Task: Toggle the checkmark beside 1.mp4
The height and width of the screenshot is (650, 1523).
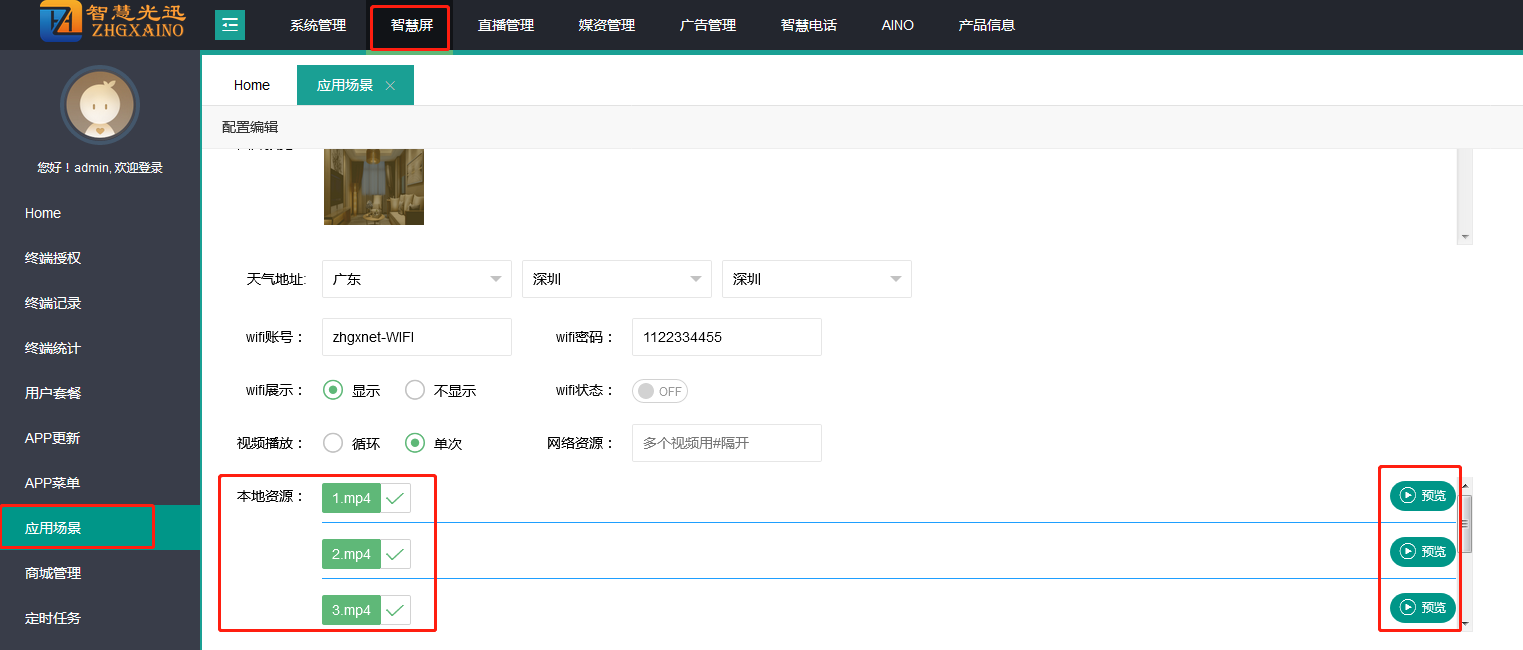Action: click(x=395, y=498)
